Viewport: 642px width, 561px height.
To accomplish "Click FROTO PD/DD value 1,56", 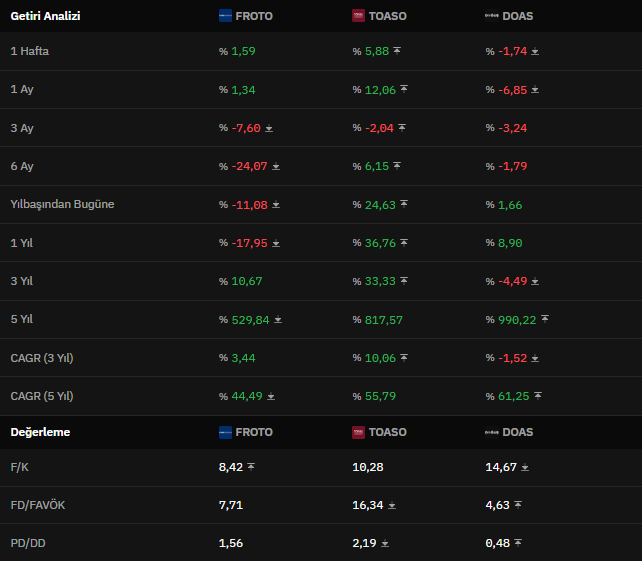I will coord(231,543).
